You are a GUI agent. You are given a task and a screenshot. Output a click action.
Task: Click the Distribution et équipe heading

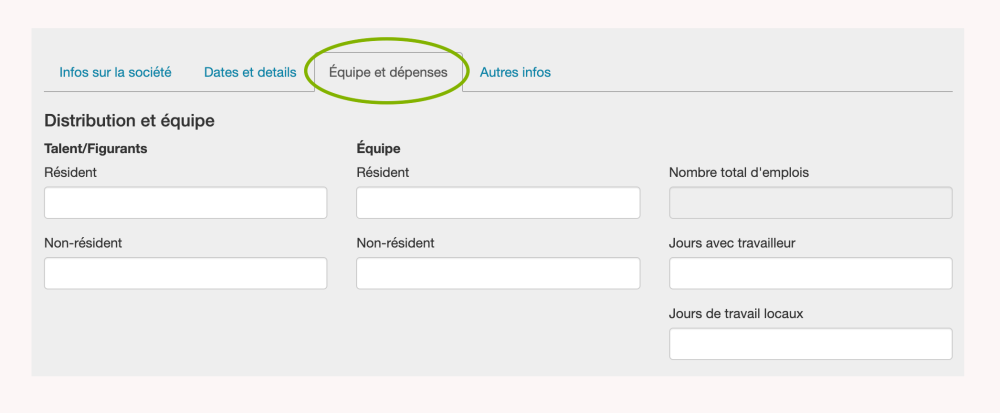pos(129,121)
